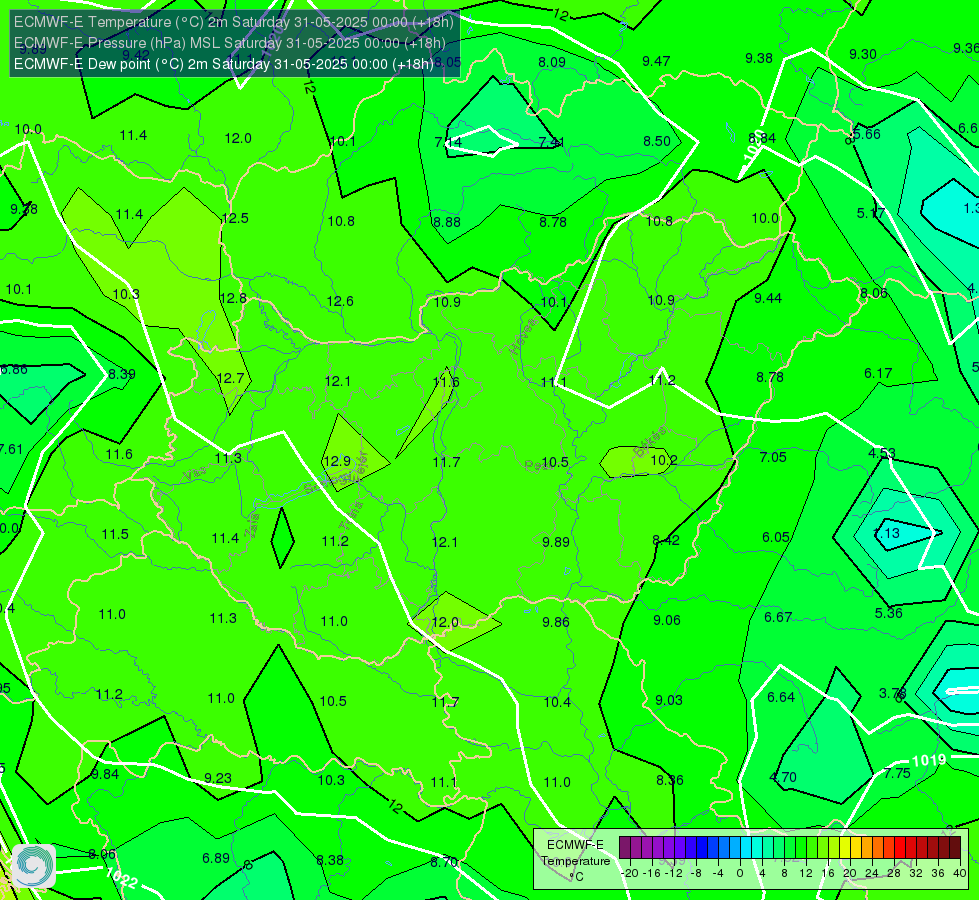The height and width of the screenshot is (900, 979).
Task: Click the 1022 isobar label
Action: coord(121,878)
